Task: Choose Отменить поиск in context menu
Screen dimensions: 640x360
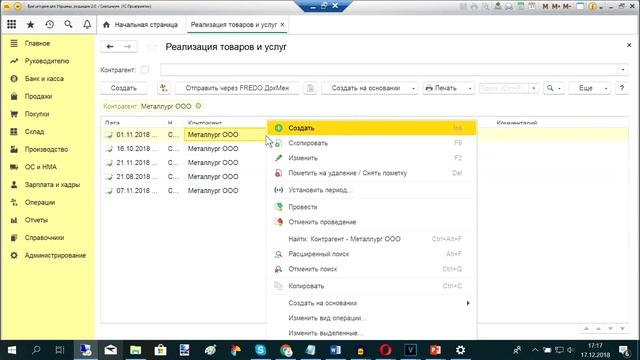Action: 371,269
